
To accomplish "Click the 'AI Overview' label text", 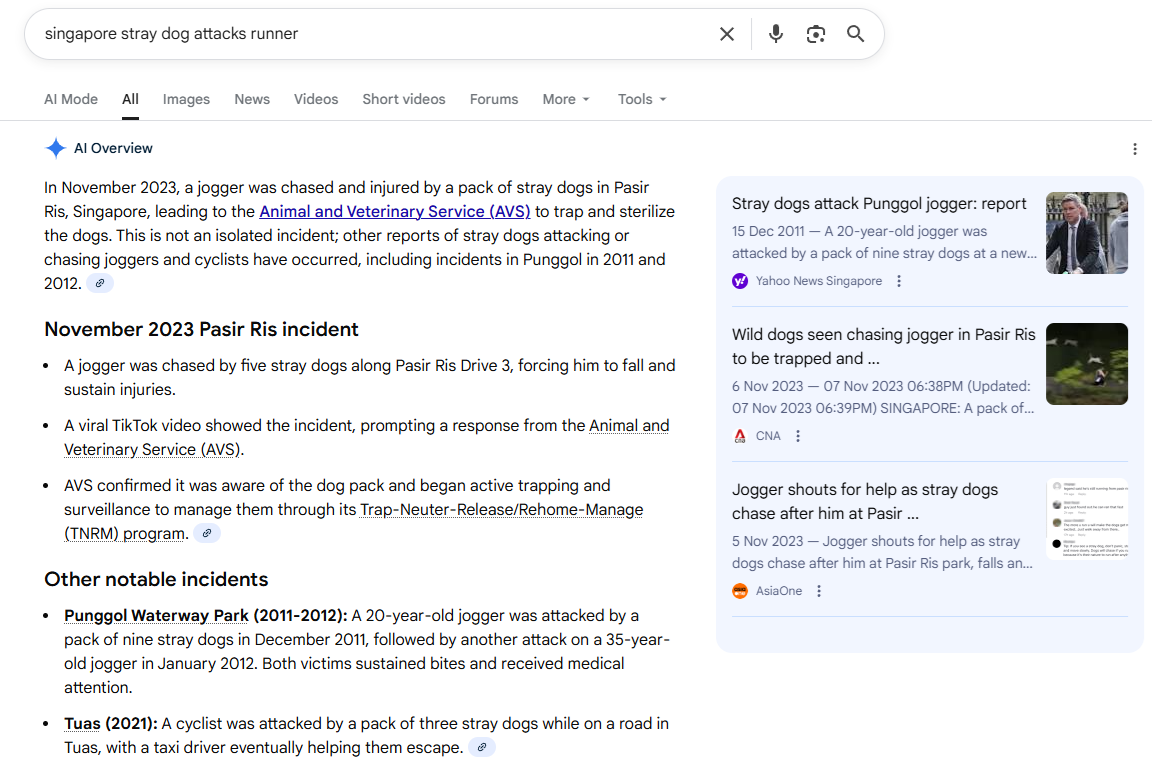I will (113, 148).
